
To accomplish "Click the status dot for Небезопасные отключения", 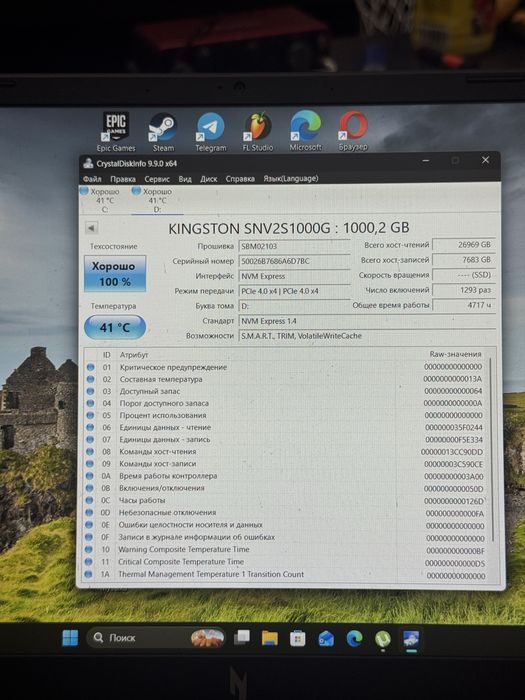I will (89, 512).
